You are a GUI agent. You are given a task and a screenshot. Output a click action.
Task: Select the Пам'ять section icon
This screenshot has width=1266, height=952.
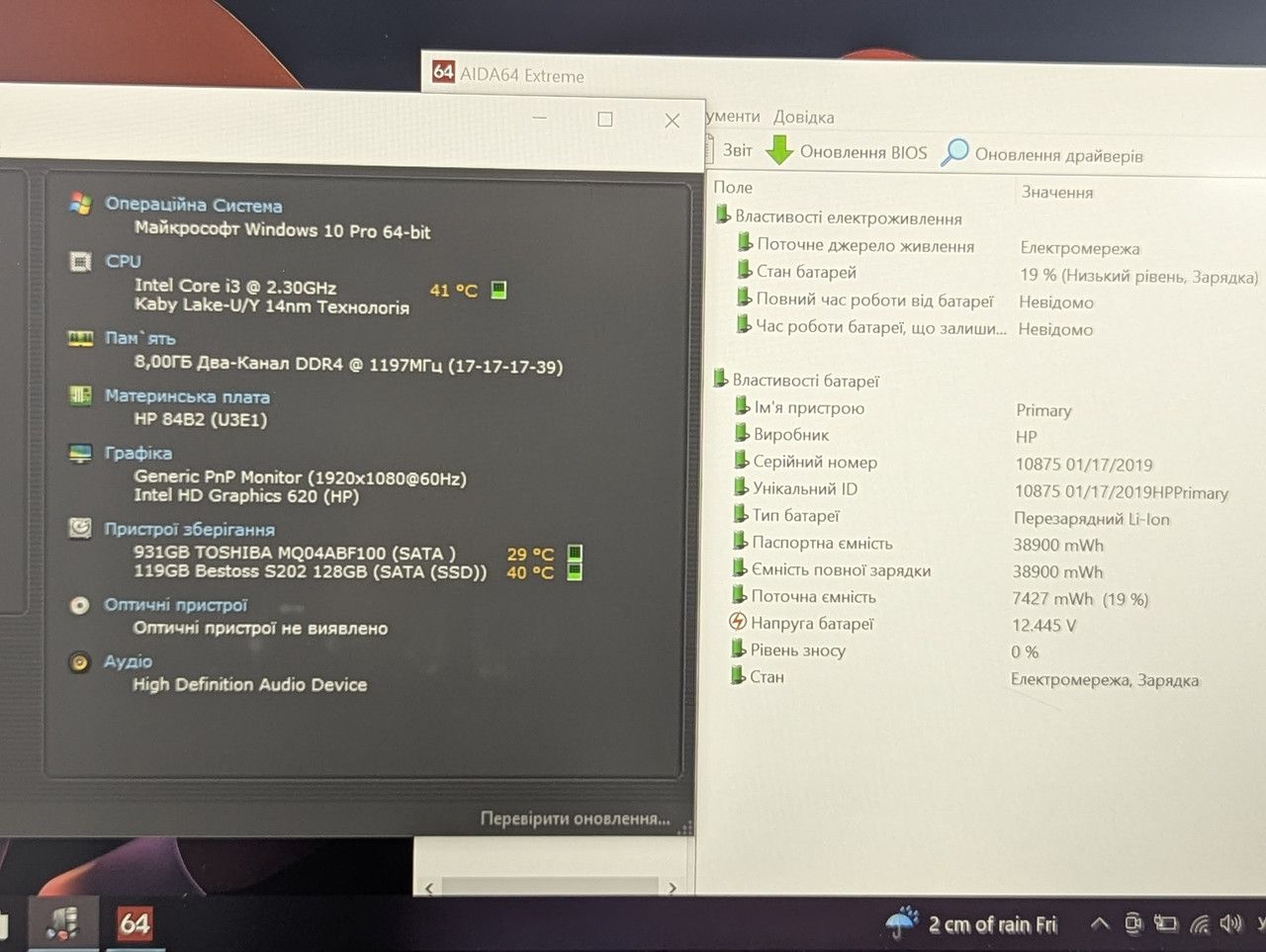(x=80, y=339)
